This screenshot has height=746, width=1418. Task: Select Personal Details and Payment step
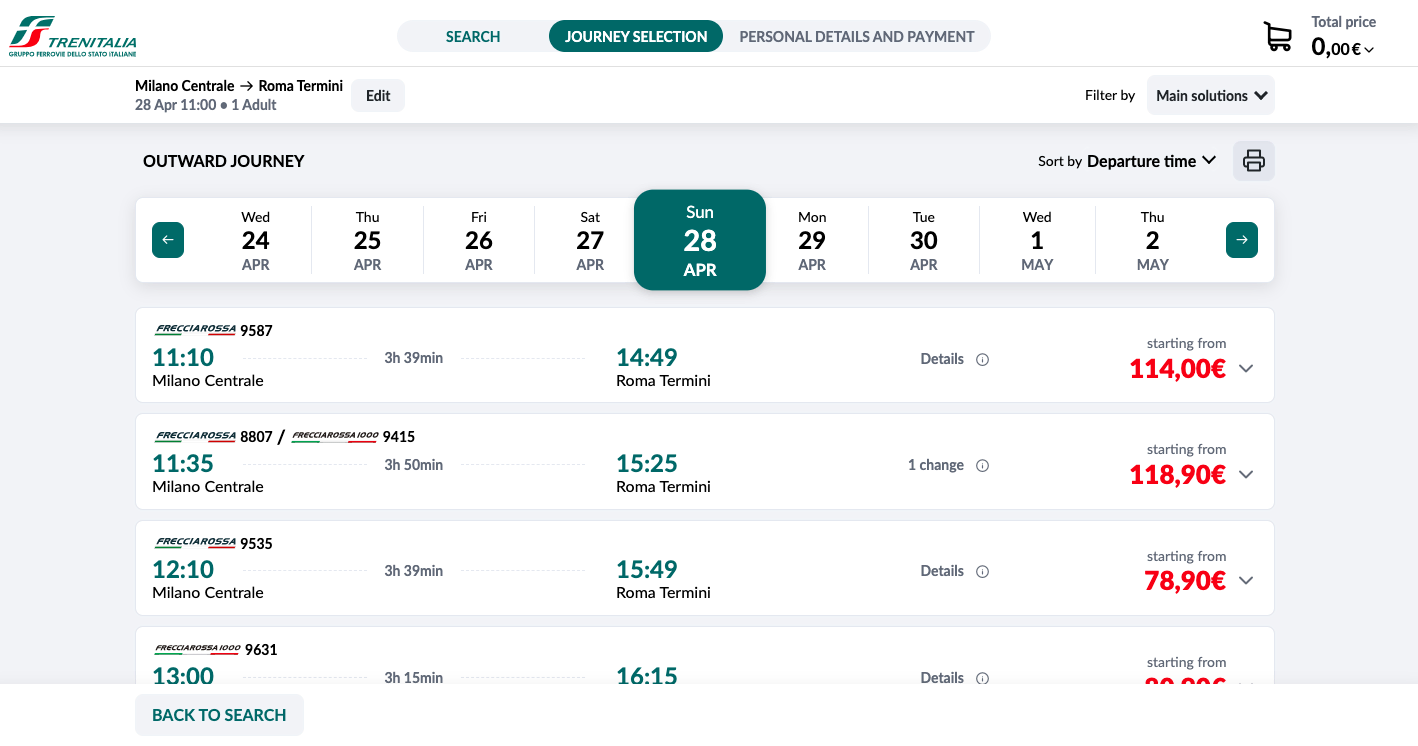pos(856,37)
